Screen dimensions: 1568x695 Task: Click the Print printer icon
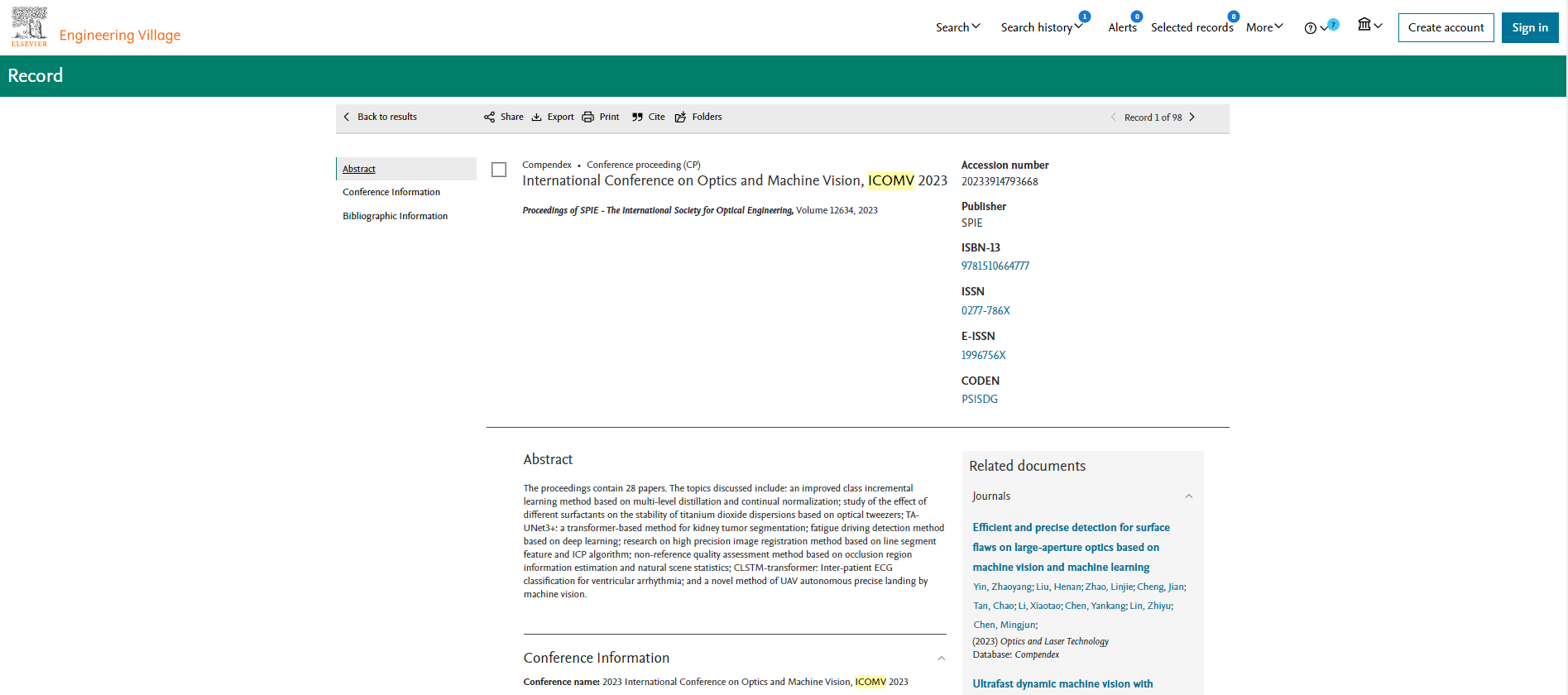tap(587, 117)
